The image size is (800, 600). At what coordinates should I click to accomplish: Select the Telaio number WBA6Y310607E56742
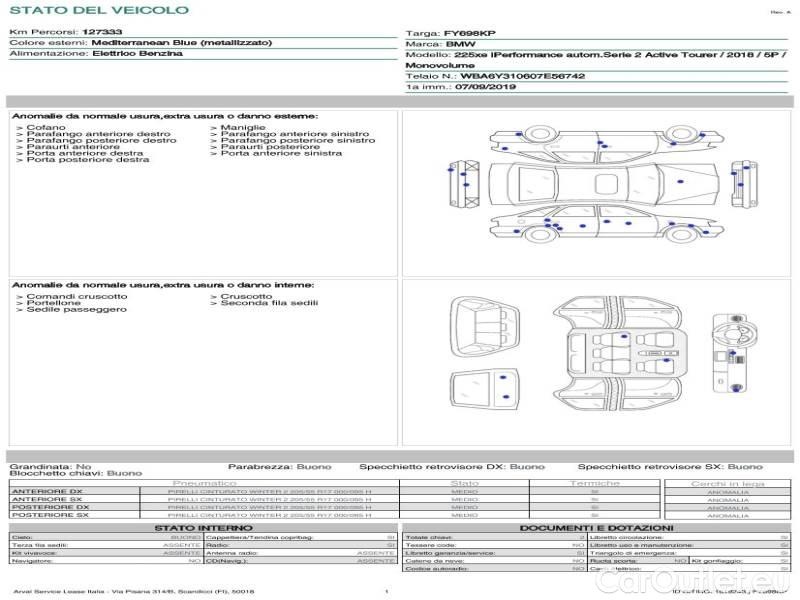coord(522,77)
